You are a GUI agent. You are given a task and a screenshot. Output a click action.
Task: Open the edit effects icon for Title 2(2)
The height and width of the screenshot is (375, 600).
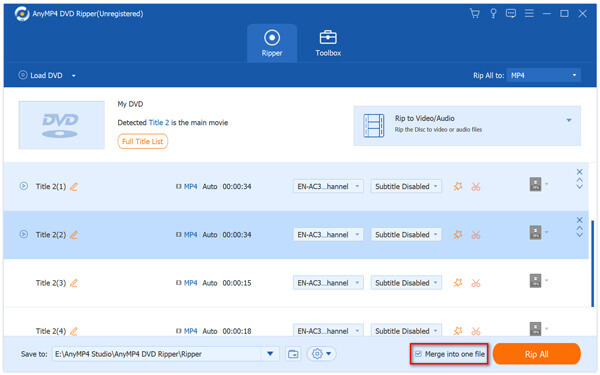(x=458, y=235)
